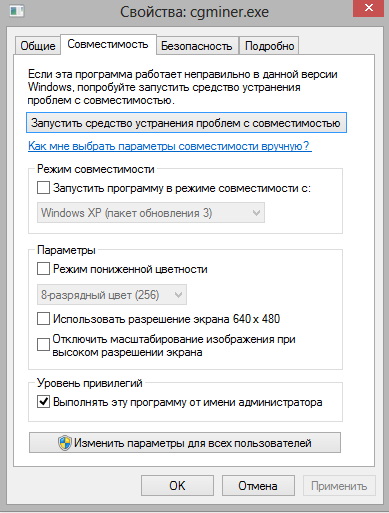Toggle Режим пониженной цветности checkbox
Image resolution: width=389 pixels, height=513 pixels.
tap(43, 269)
